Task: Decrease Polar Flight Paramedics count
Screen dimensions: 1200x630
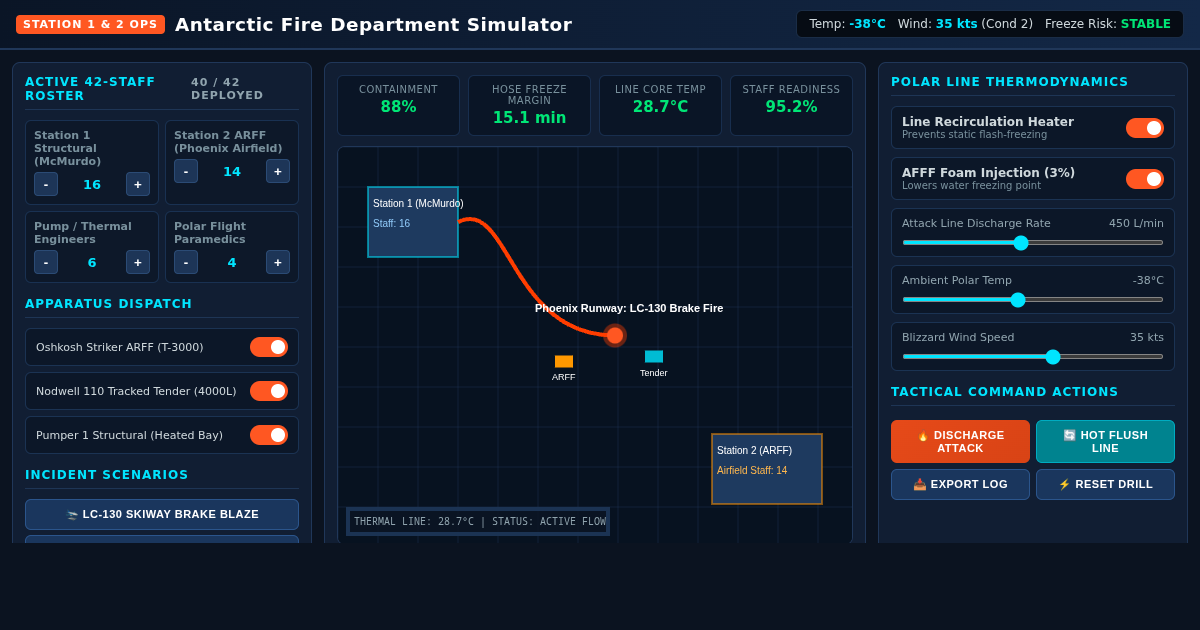Action: [186, 262]
